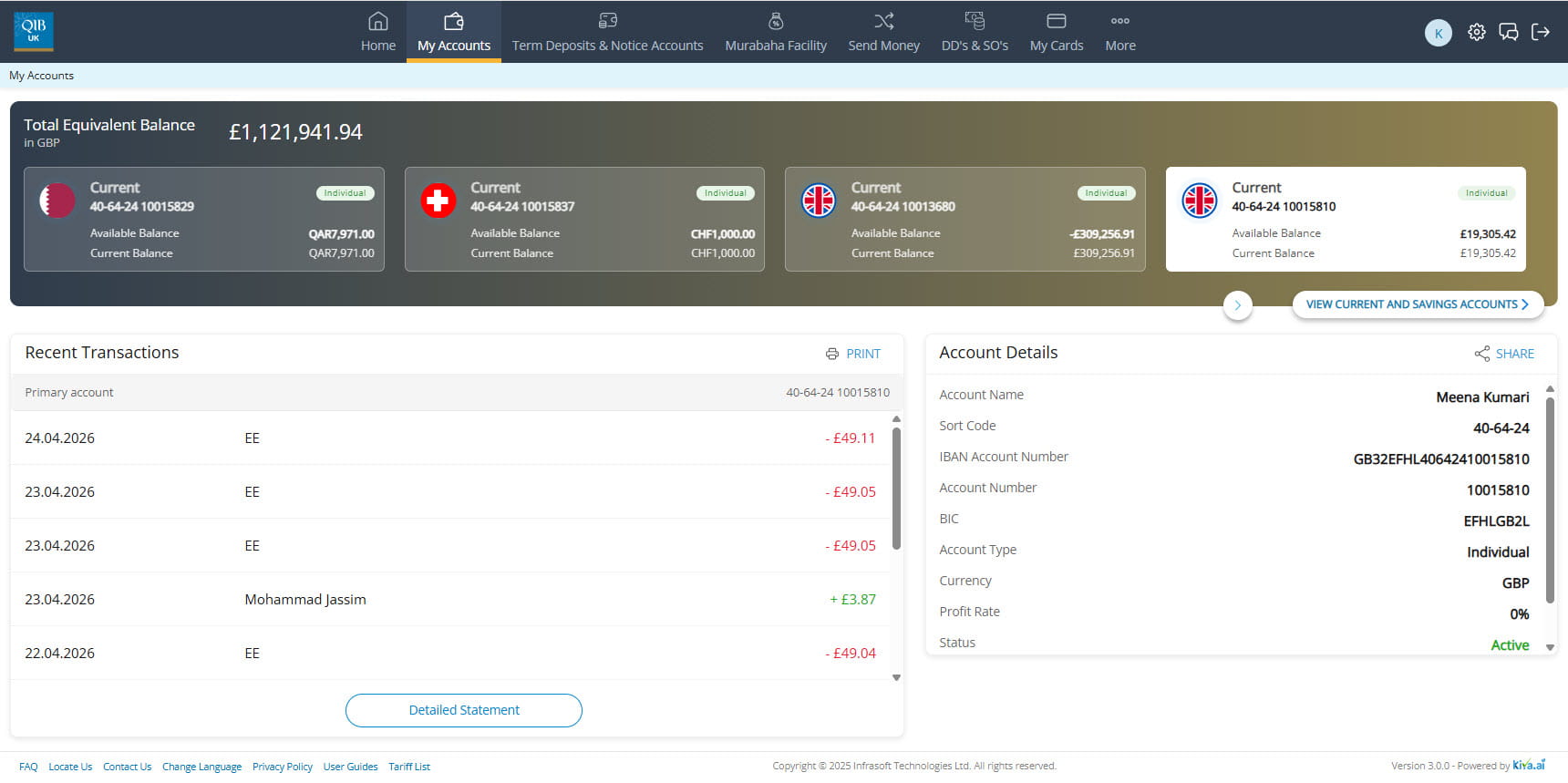
Task: Click the BIC value EFHLGB2L
Action: coord(1496,521)
